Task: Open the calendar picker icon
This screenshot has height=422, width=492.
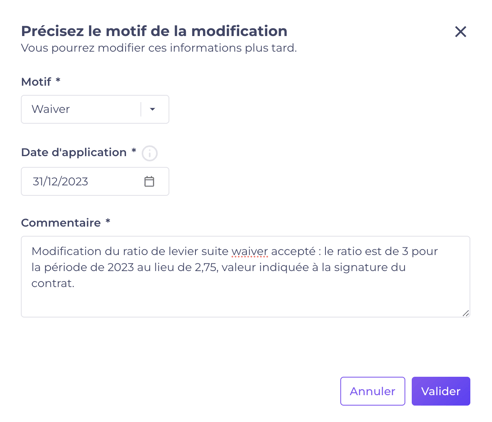Action: click(x=149, y=182)
